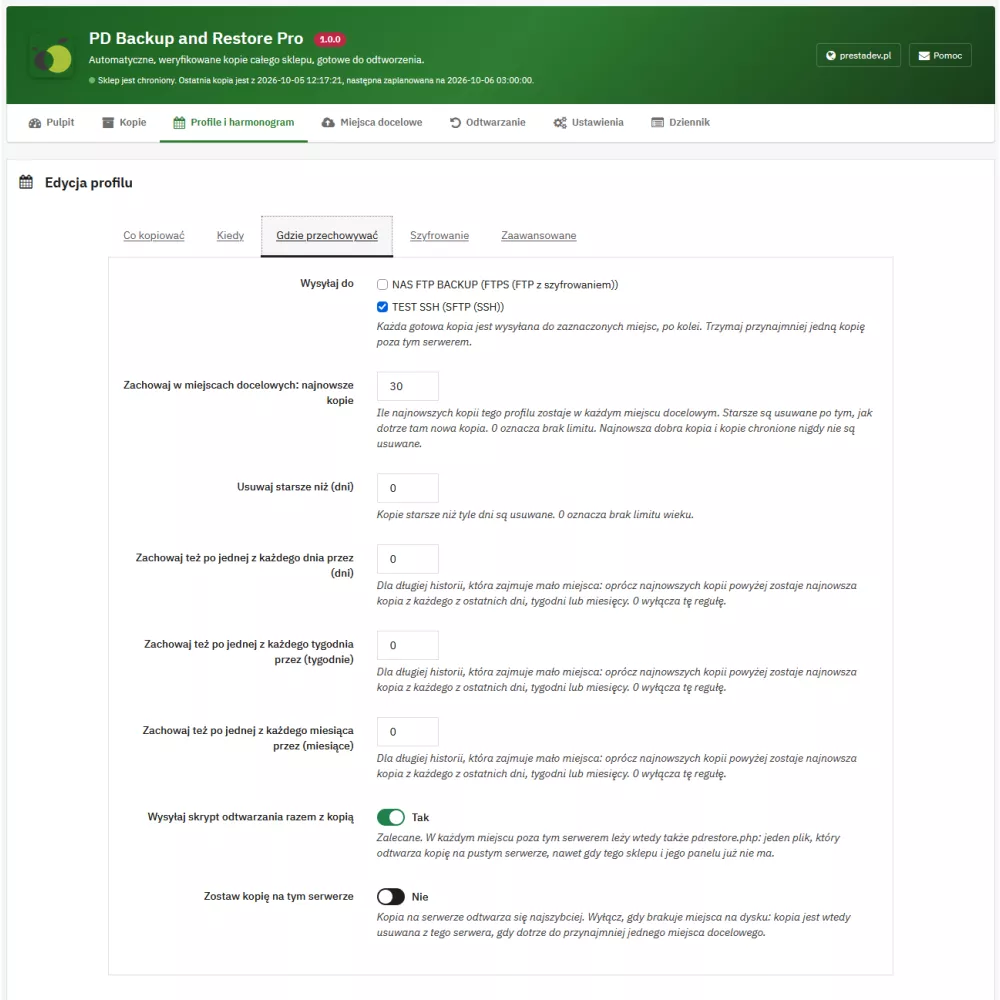Enable NAS FTP BACKUP destination checkbox
Image resolution: width=1000 pixels, height=1000 pixels.
pyautogui.click(x=382, y=284)
